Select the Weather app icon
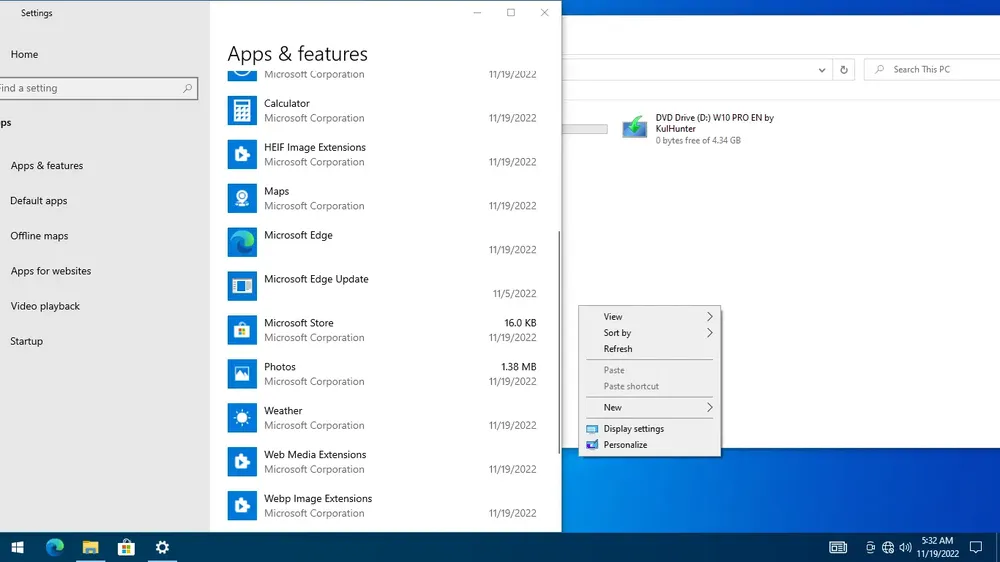This screenshot has width=1000, height=562. [x=242, y=418]
